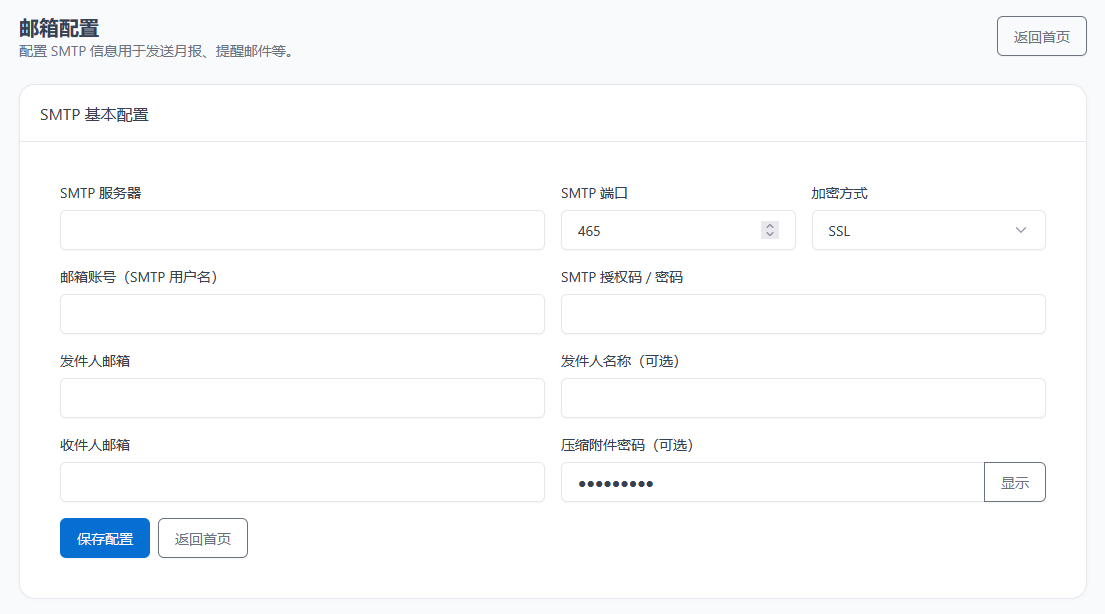Click the 邮箱账号 (SMTP 用户名) input

[302, 314]
